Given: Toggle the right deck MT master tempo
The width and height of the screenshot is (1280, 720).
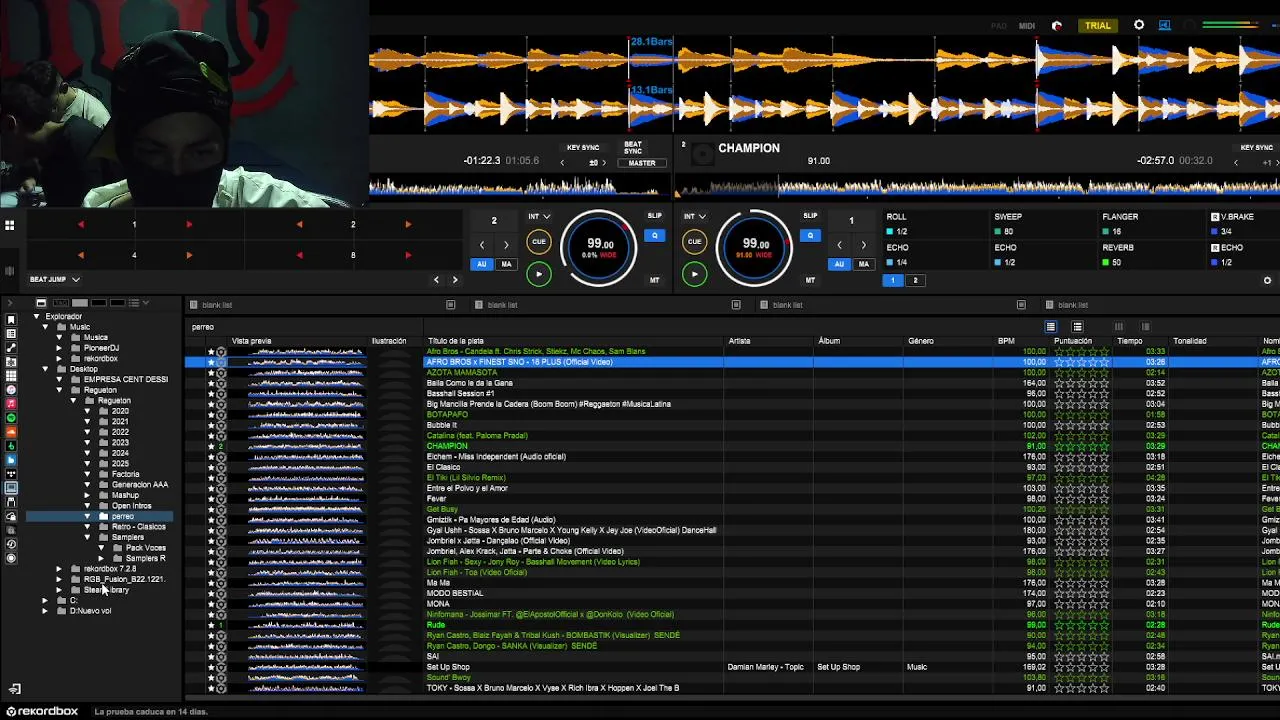Looking at the screenshot, I should [x=810, y=280].
